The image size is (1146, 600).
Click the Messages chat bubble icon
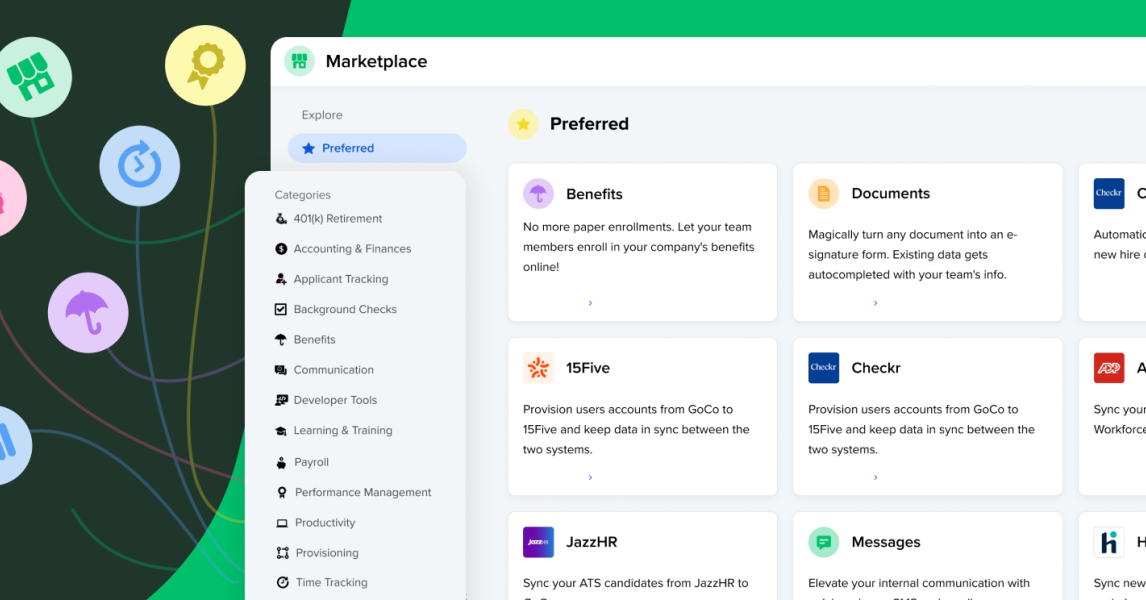823,542
